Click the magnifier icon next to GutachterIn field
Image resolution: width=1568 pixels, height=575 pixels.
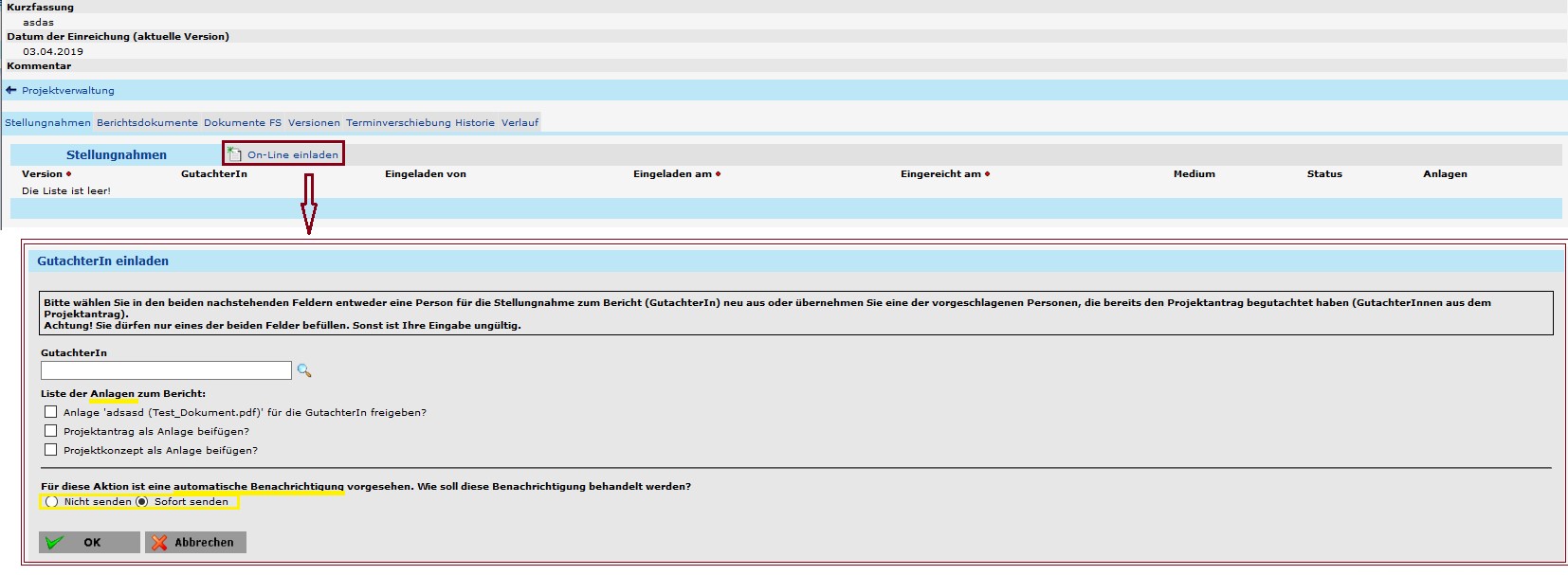[x=304, y=370]
